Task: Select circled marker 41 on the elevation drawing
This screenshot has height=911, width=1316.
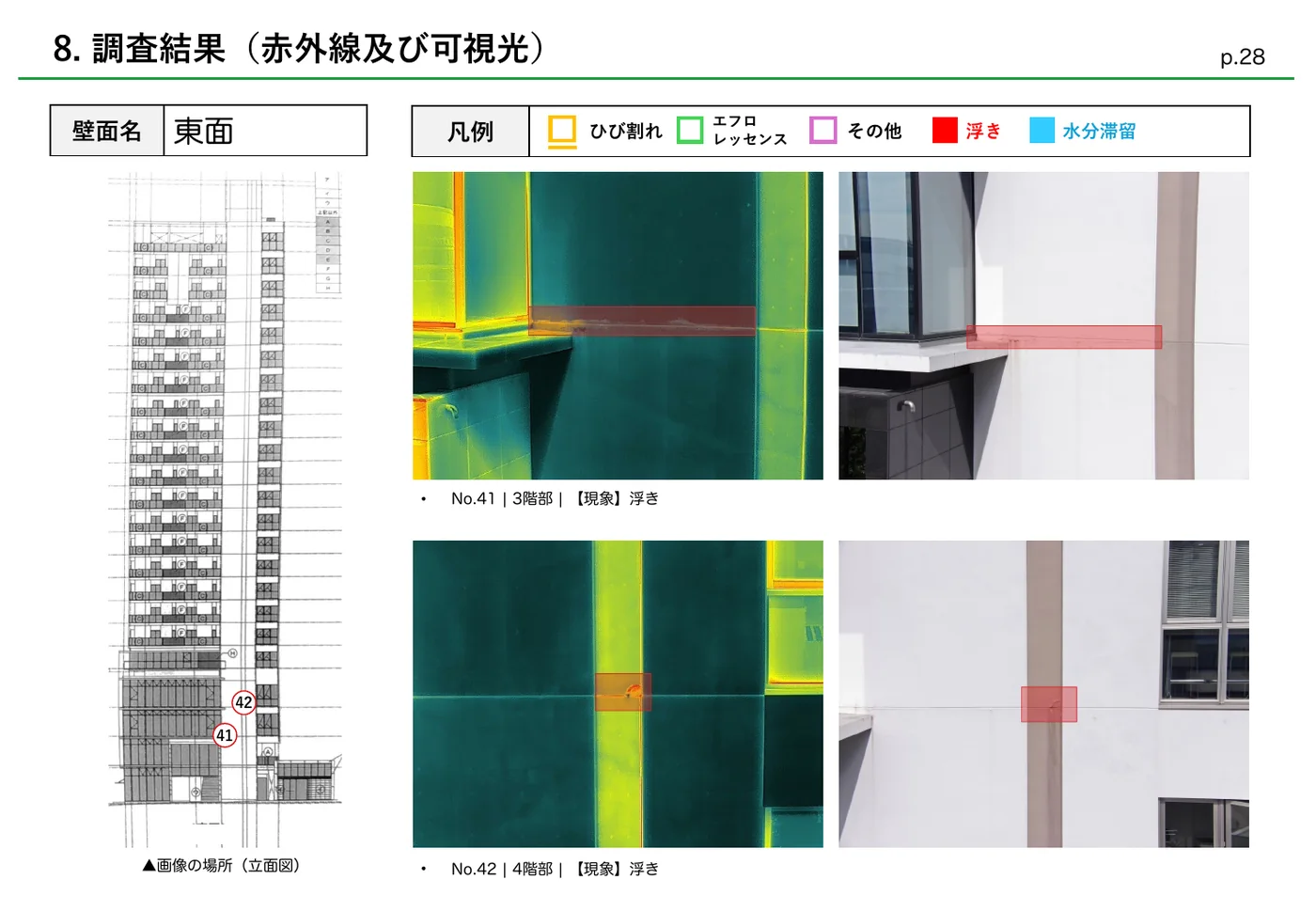Action: coord(225,735)
